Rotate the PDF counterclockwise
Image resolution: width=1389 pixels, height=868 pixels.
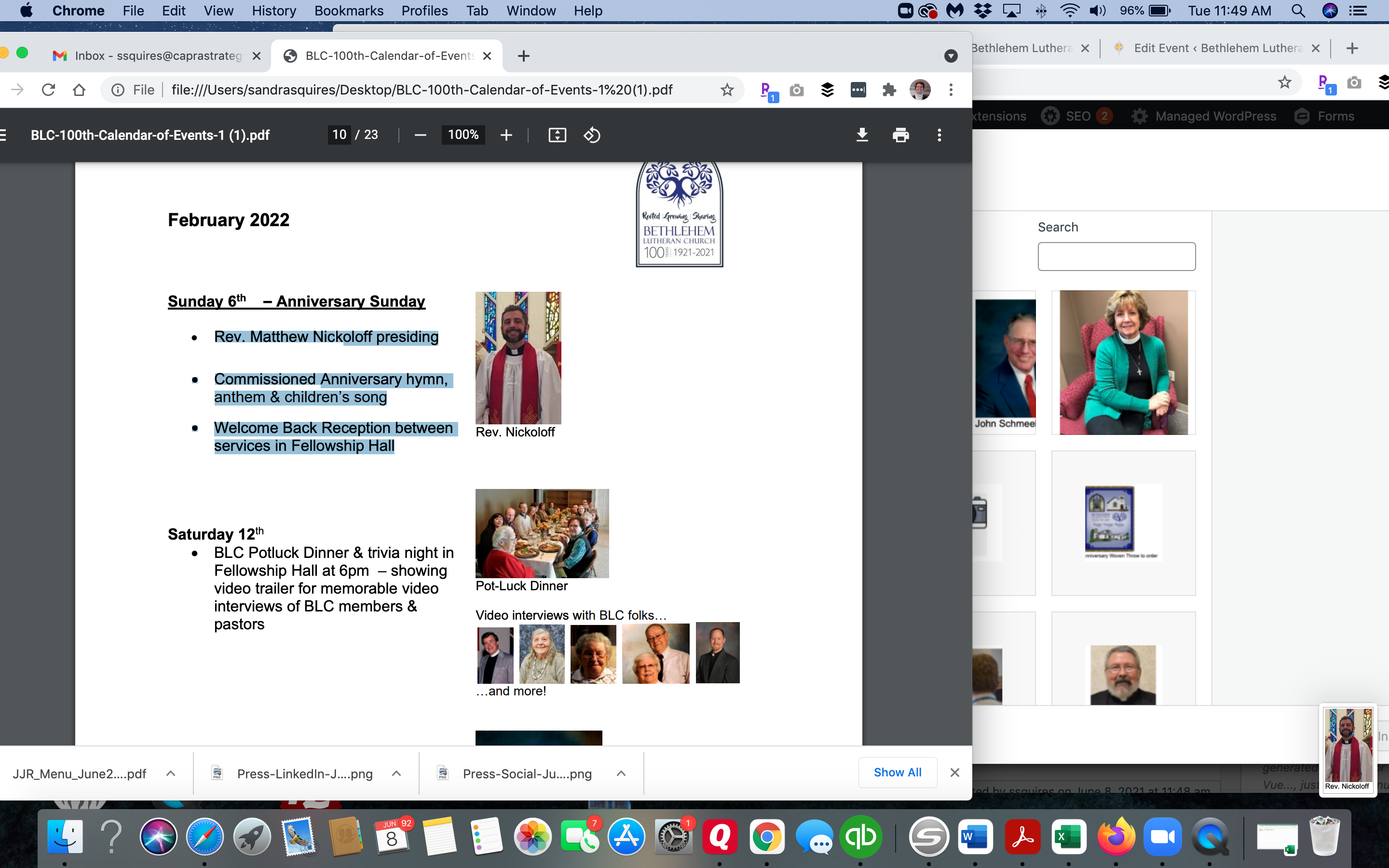tap(592, 135)
